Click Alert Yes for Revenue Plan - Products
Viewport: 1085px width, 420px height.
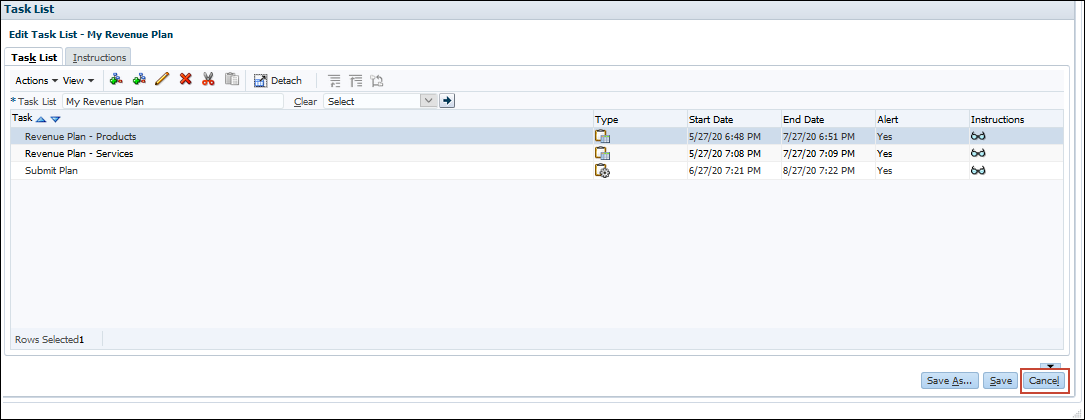[x=884, y=136]
